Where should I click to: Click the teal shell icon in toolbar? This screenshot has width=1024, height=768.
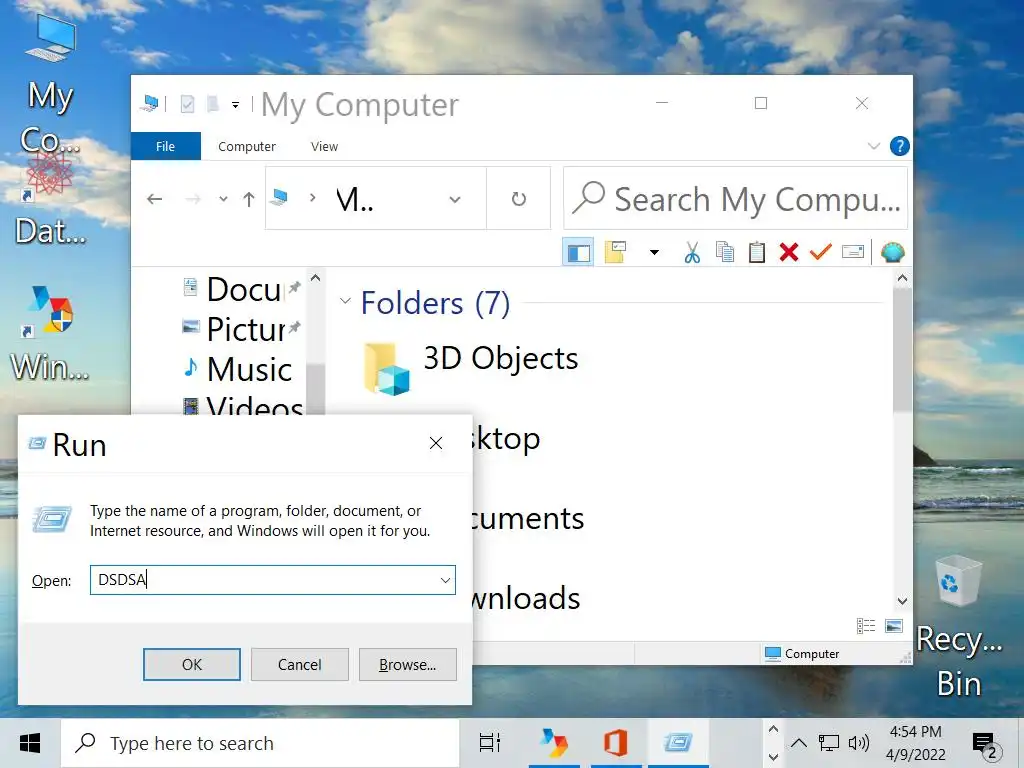point(892,252)
